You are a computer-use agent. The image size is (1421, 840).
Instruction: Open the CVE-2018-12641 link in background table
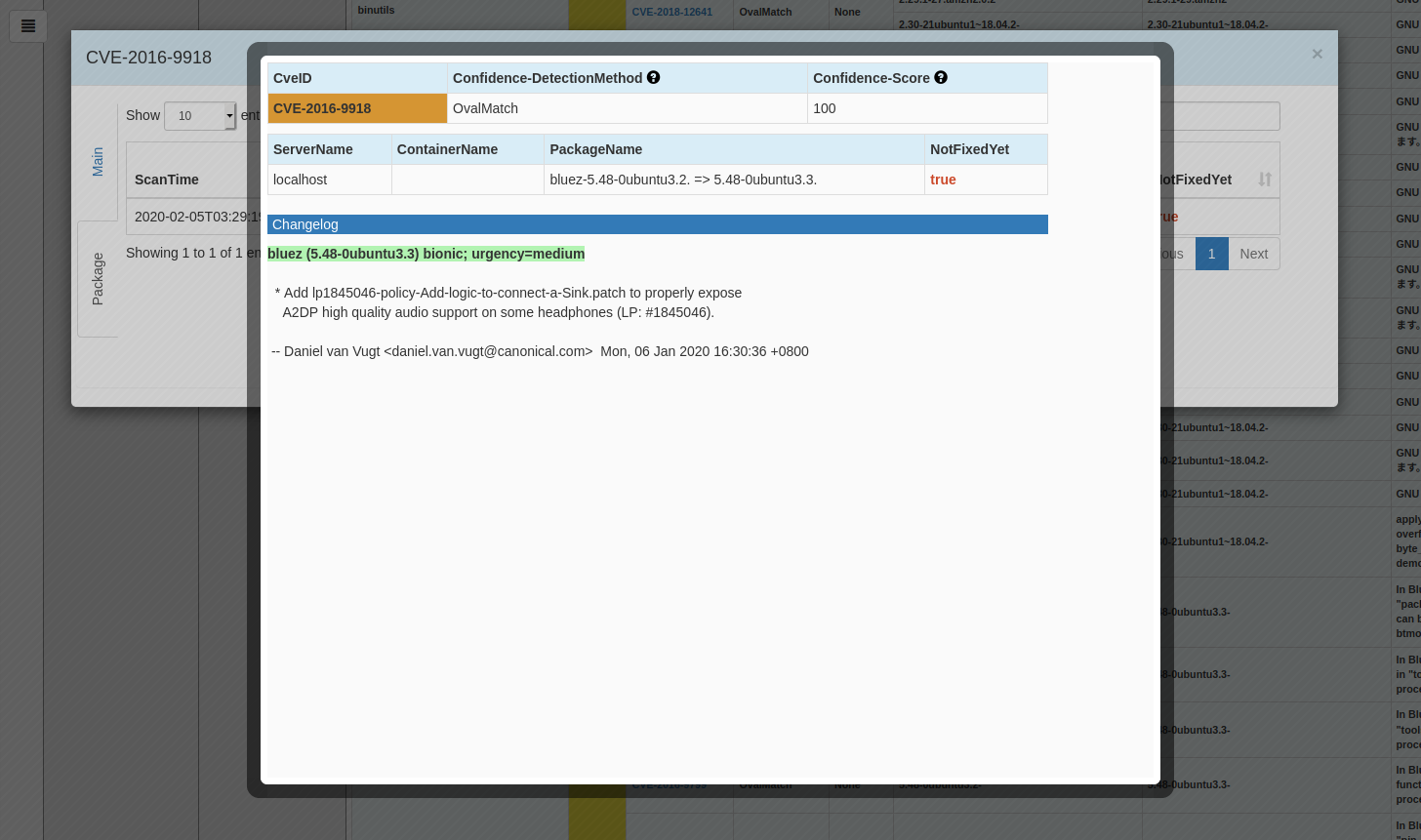[x=671, y=12]
